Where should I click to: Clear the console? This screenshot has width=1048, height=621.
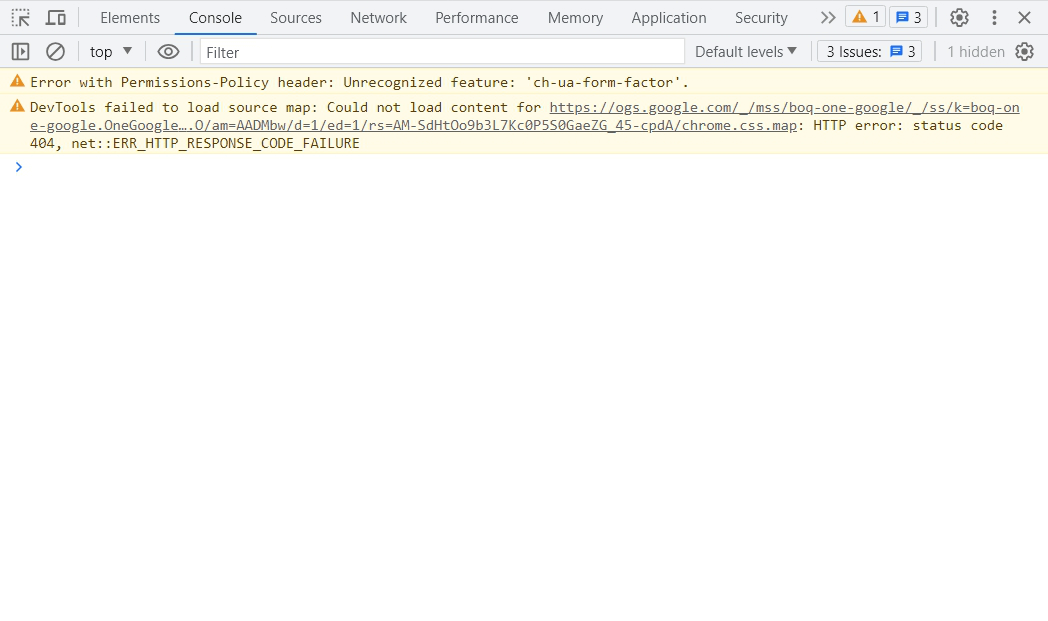point(55,51)
